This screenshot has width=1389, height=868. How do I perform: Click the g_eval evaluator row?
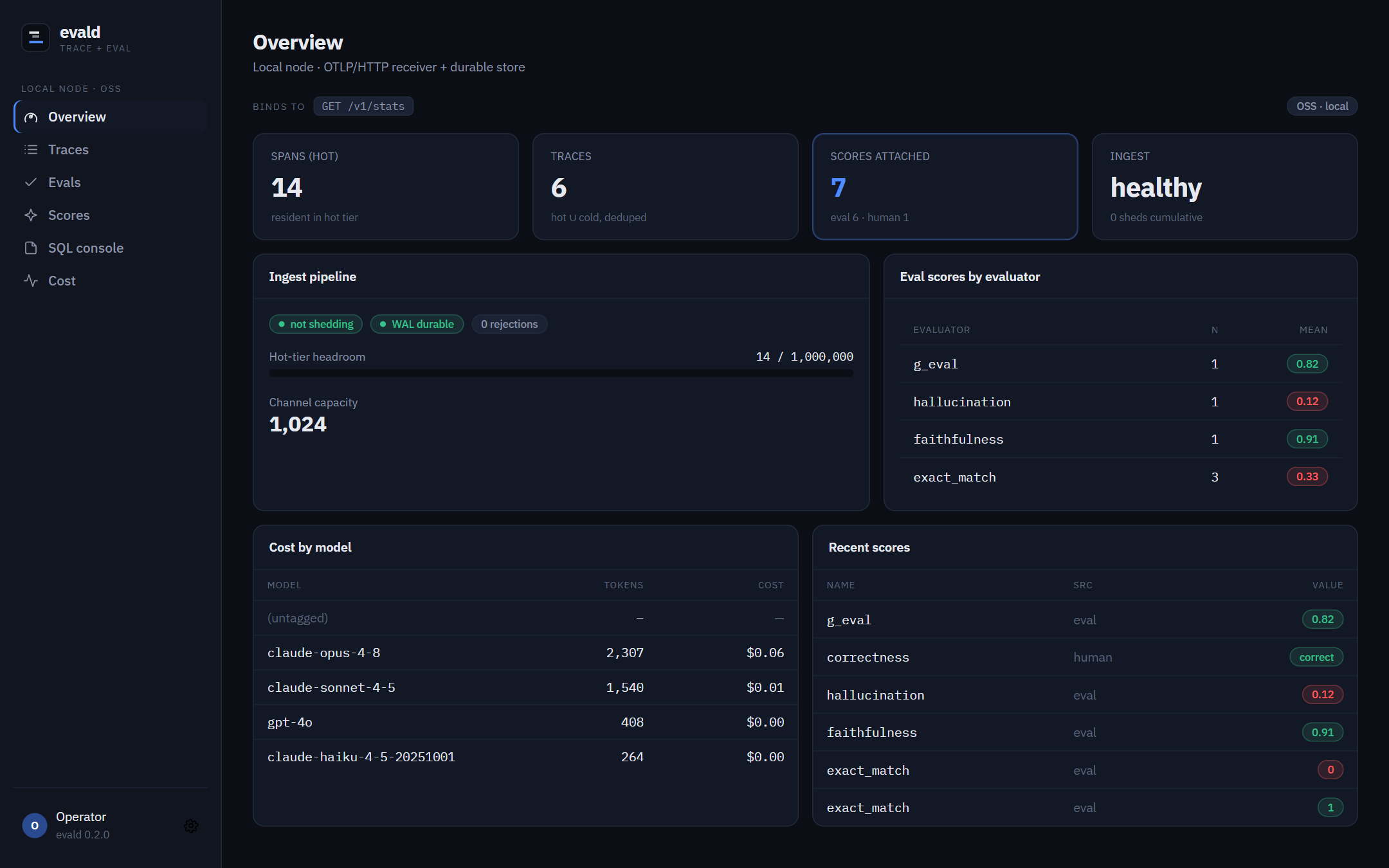1121,364
